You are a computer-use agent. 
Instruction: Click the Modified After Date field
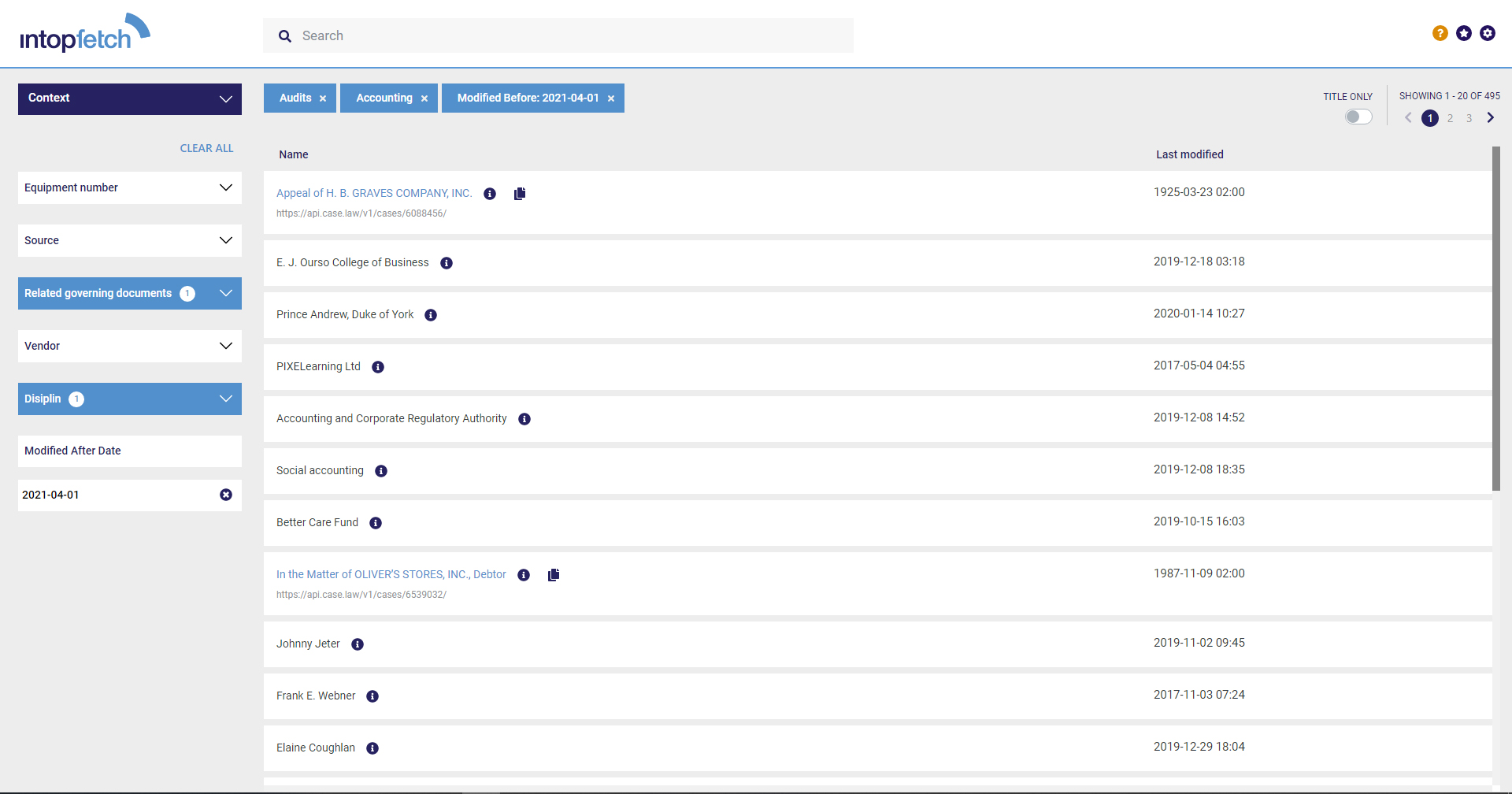coord(130,451)
